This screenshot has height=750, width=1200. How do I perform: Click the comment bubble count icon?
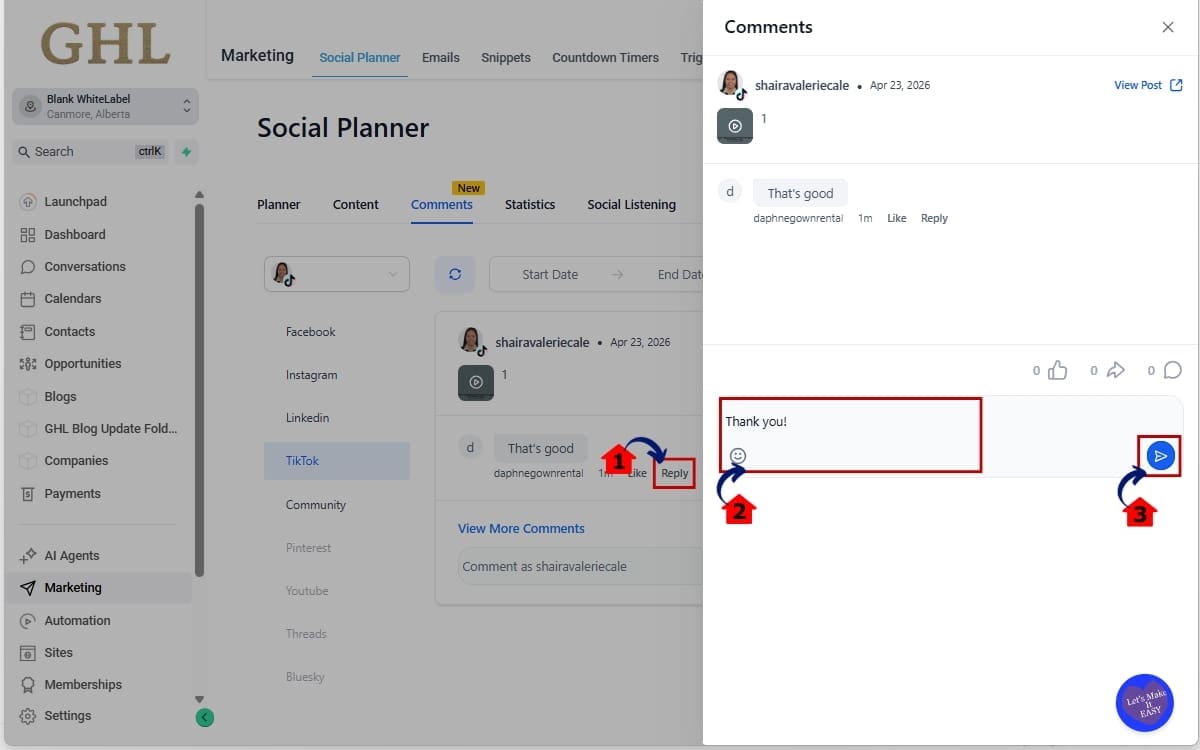click(x=1173, y=370)
